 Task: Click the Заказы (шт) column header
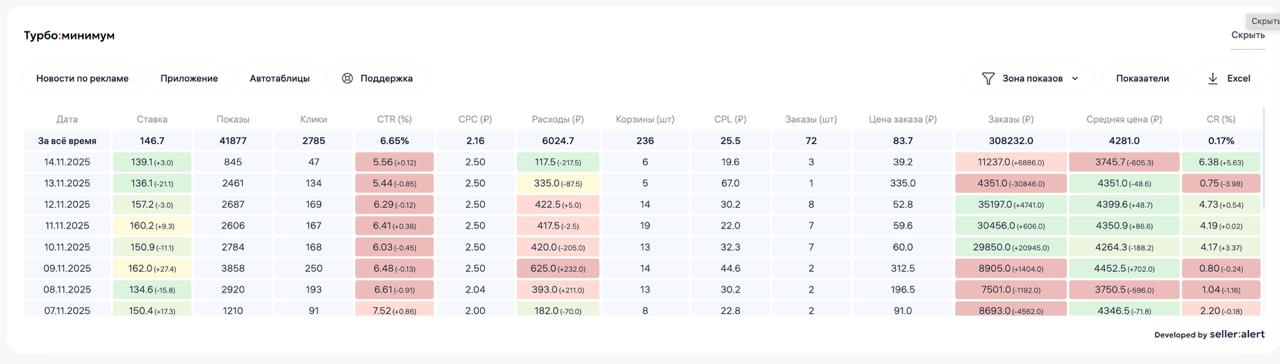click(811, 119)
